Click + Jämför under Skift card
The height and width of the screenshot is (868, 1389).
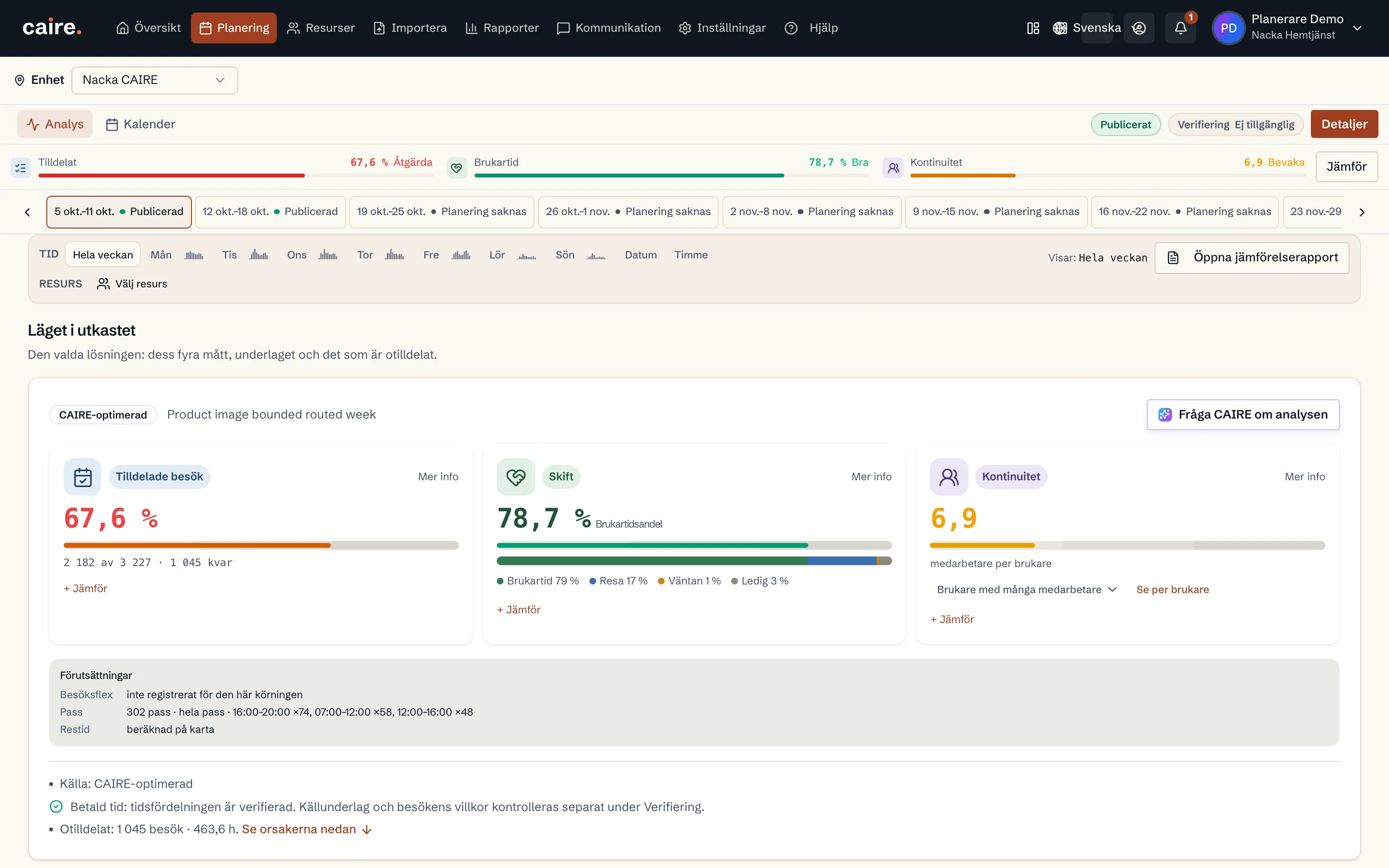(519, 610)
